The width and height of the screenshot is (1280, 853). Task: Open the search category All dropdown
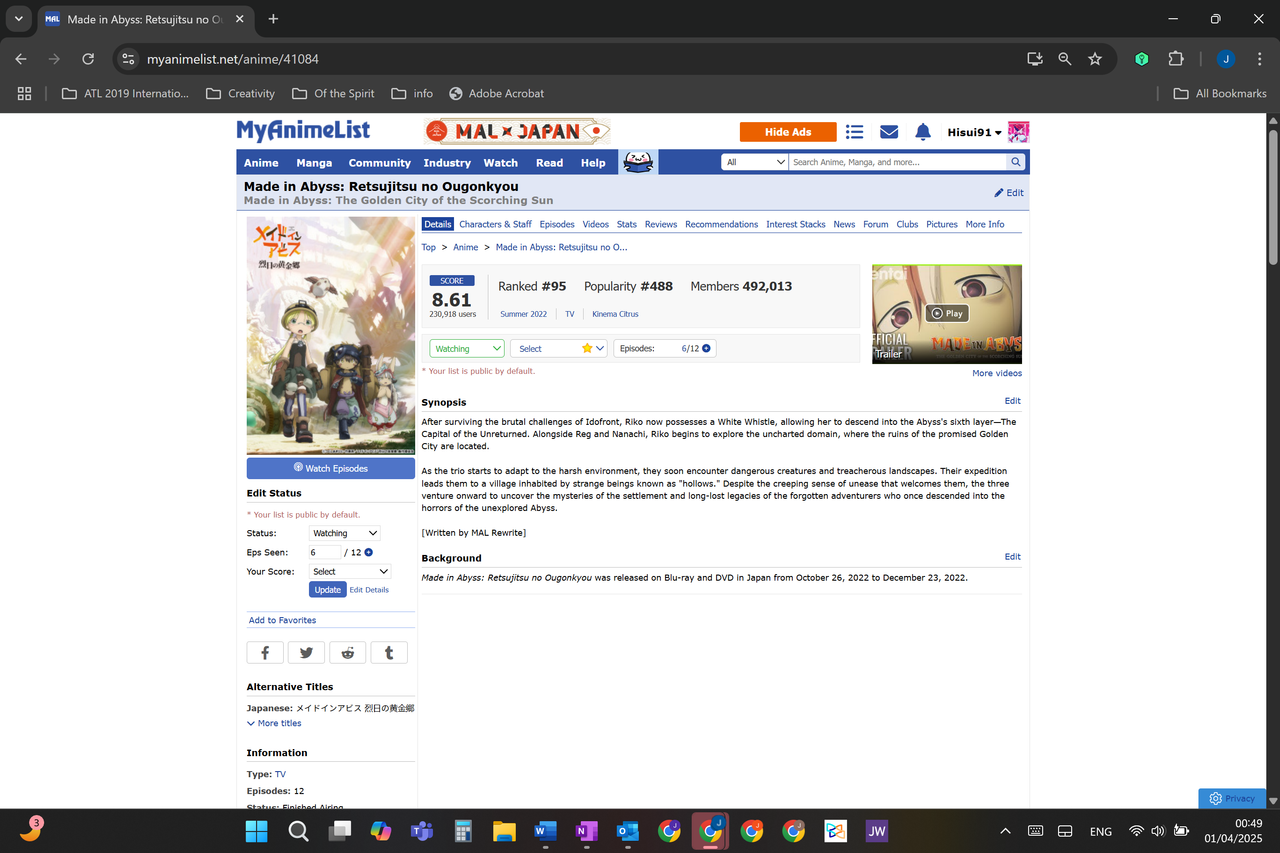(755, 162)
